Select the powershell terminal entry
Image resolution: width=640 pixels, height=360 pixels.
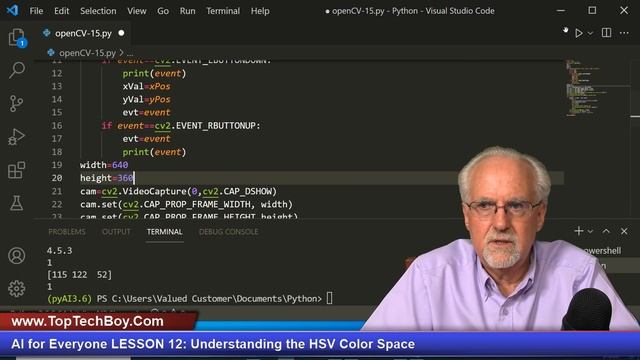coord(601,251)
